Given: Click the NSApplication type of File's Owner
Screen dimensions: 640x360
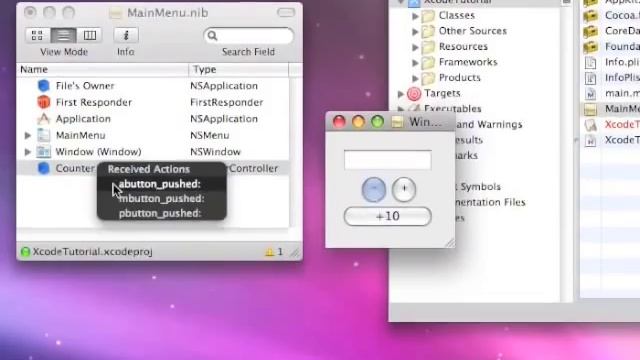Looking at the screenshot, I should point(224,86).
